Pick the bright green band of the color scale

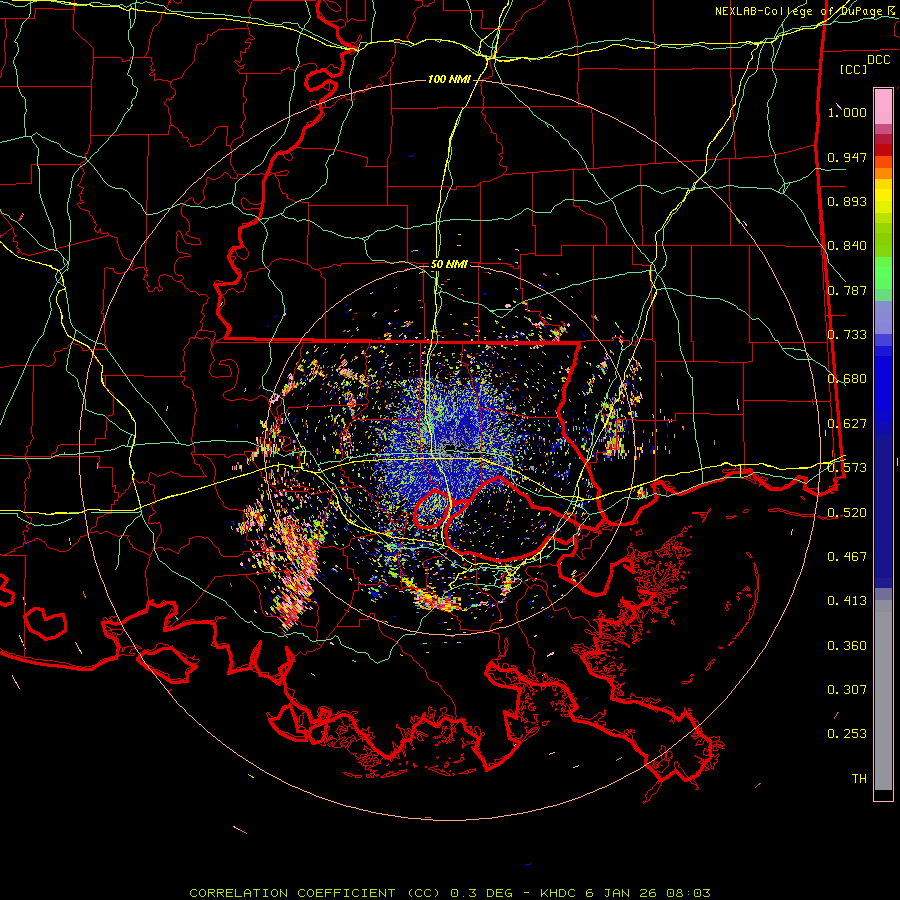tap(883, 273)
